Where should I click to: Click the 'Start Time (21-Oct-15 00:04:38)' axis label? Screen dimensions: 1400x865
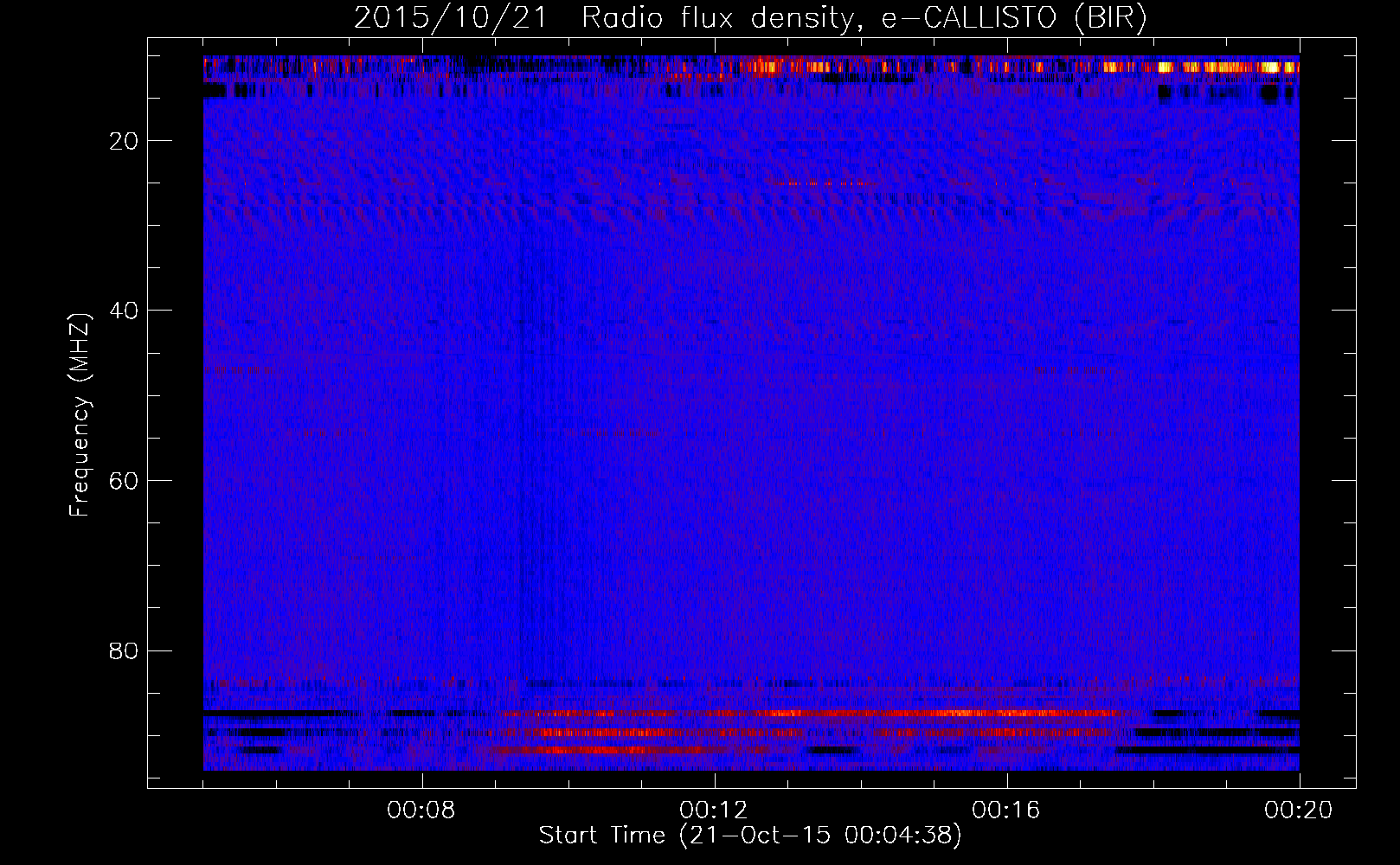[750, 836]
